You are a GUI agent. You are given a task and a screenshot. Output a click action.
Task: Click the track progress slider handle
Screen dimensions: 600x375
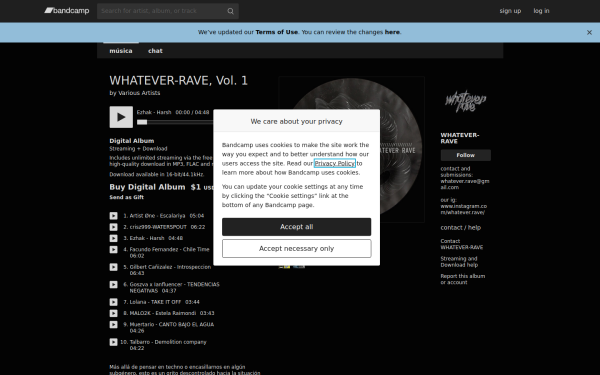(x=142, y=122)
